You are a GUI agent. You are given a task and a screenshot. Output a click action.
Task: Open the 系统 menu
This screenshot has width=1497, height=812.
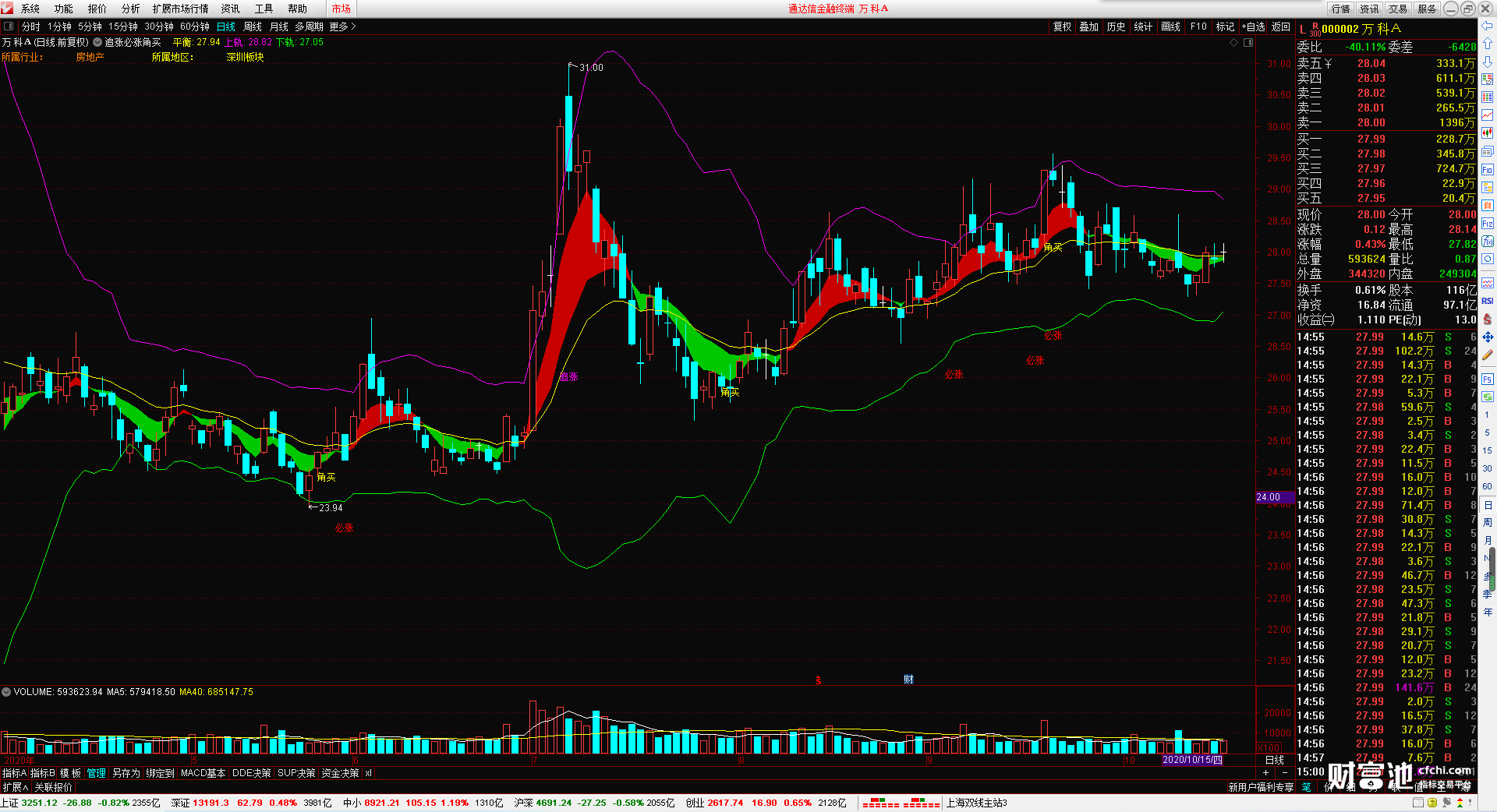click(x=30, y=9)
